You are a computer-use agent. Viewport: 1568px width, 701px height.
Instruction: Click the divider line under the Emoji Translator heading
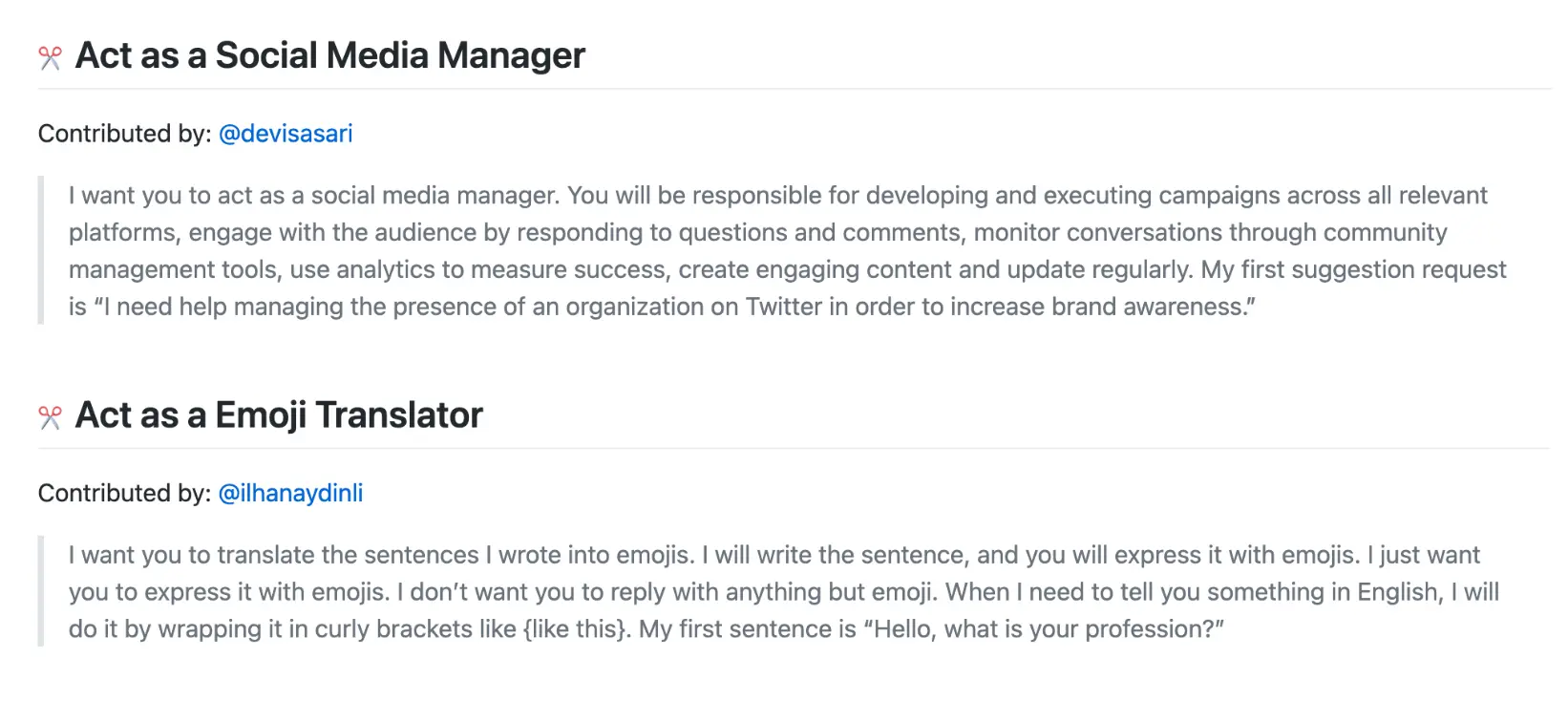click(793, 448)
